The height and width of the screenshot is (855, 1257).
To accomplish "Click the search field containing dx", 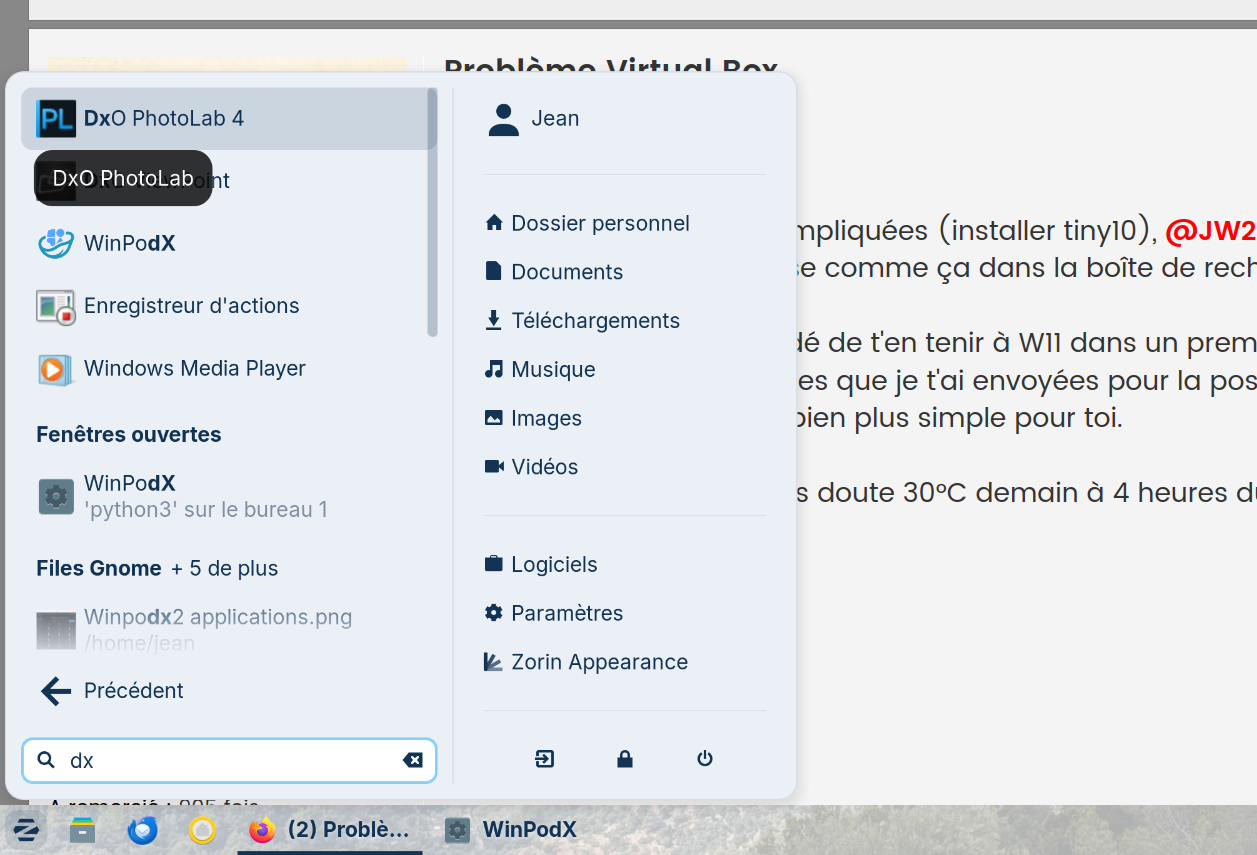I will tap(230, 760).
